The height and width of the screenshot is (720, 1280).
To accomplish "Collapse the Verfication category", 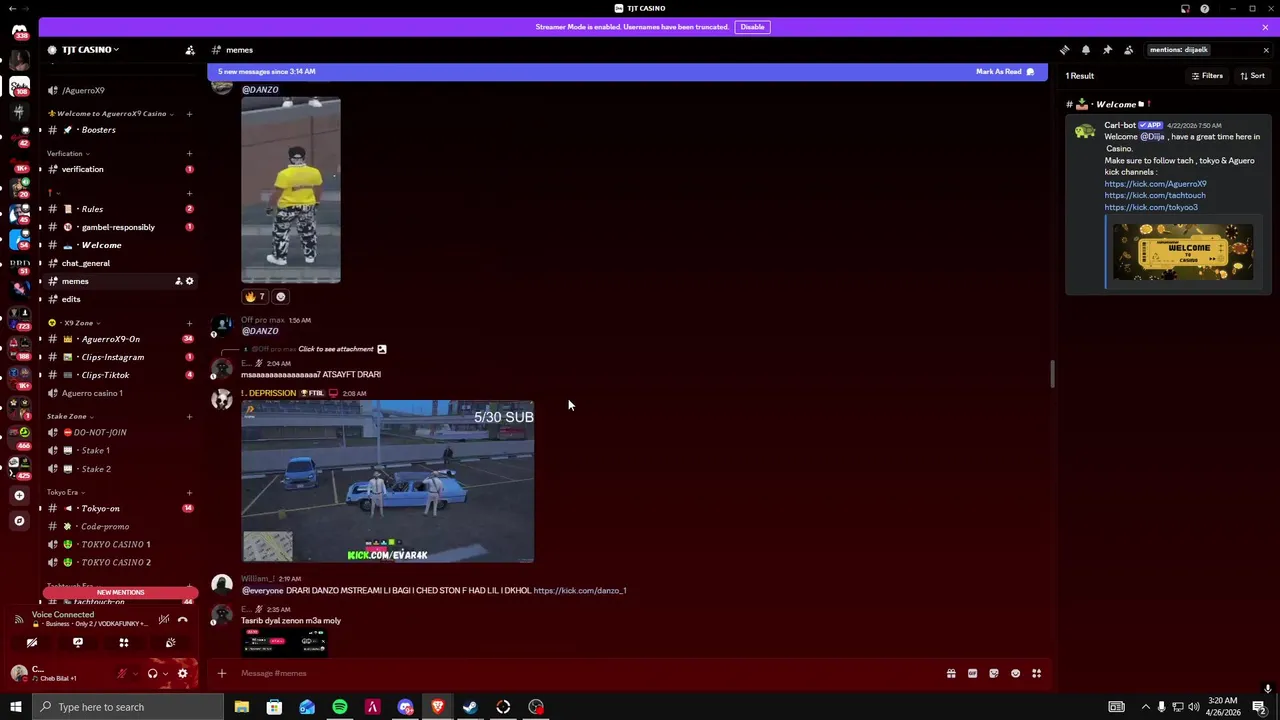I will coord(68,154).
